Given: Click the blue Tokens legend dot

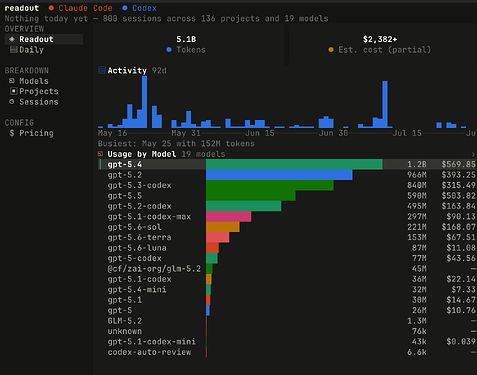Looking at the screenshot, I should (169, 50).
